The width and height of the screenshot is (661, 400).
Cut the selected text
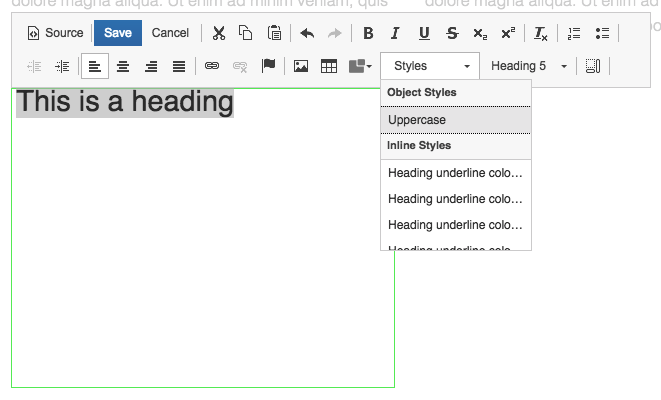pyautogui.click(x=219, y=33)
